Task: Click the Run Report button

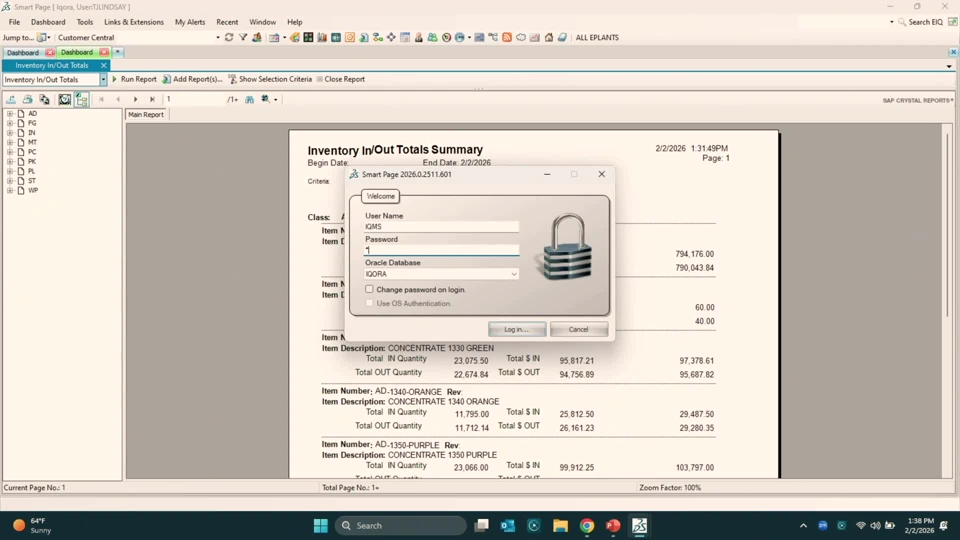Action: [134, 79]
